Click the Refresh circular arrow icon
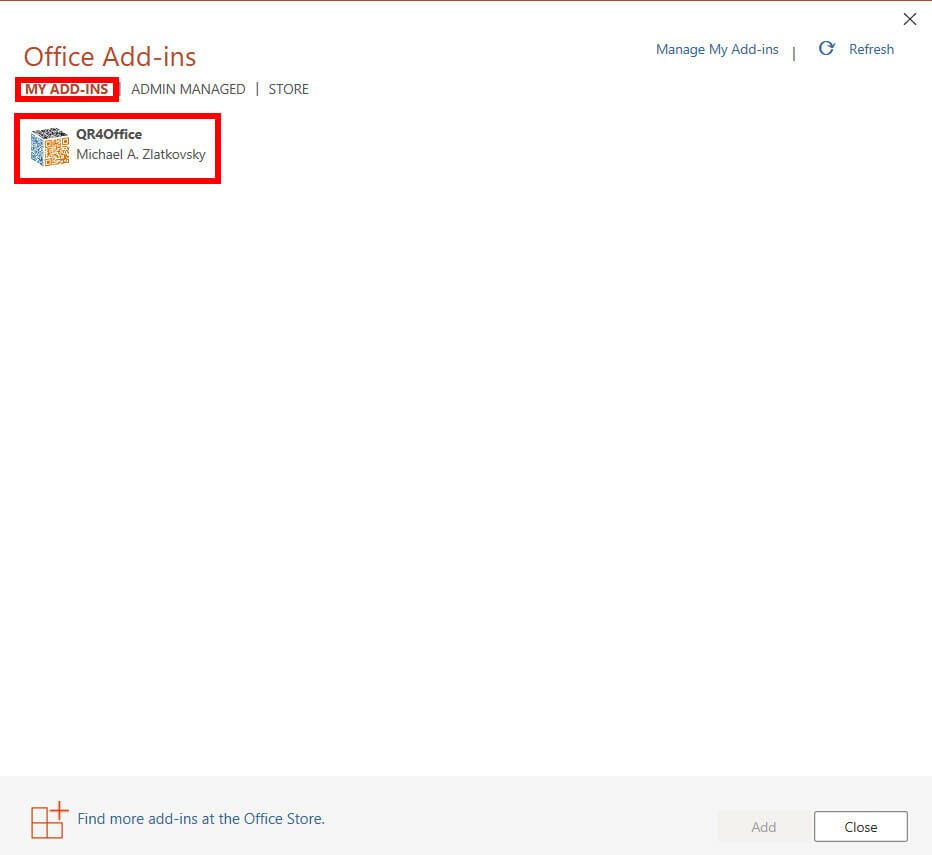This screenshot has height=855, width=932. click(x=826, y=49)
